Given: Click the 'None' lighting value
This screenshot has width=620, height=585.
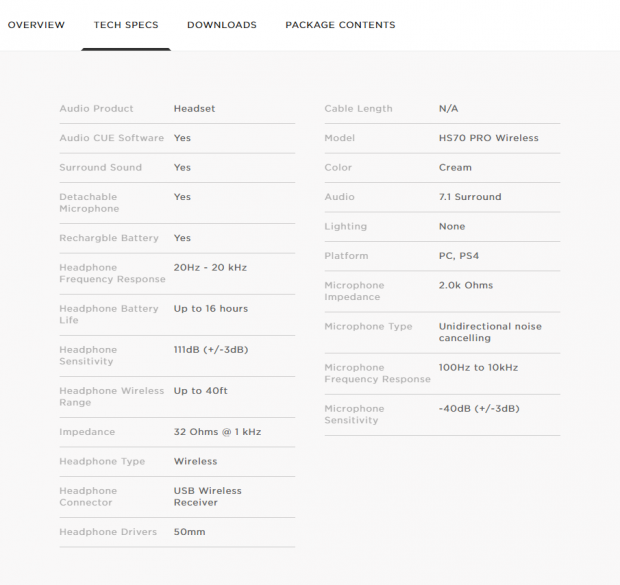Looking at the screenshot, I should (452, 226).
